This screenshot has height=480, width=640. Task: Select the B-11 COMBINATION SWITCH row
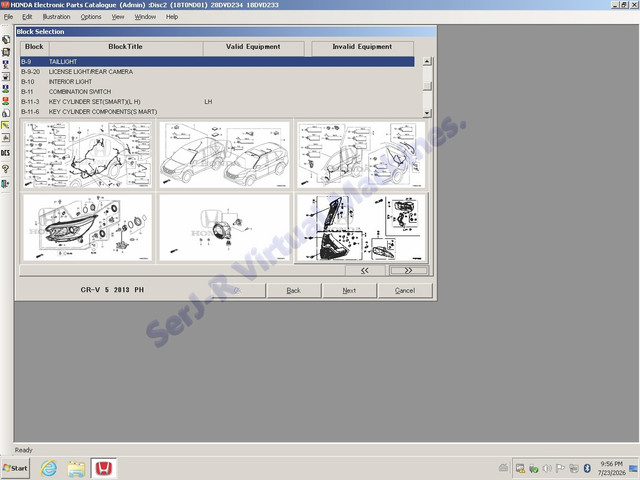tap(217, 91)
